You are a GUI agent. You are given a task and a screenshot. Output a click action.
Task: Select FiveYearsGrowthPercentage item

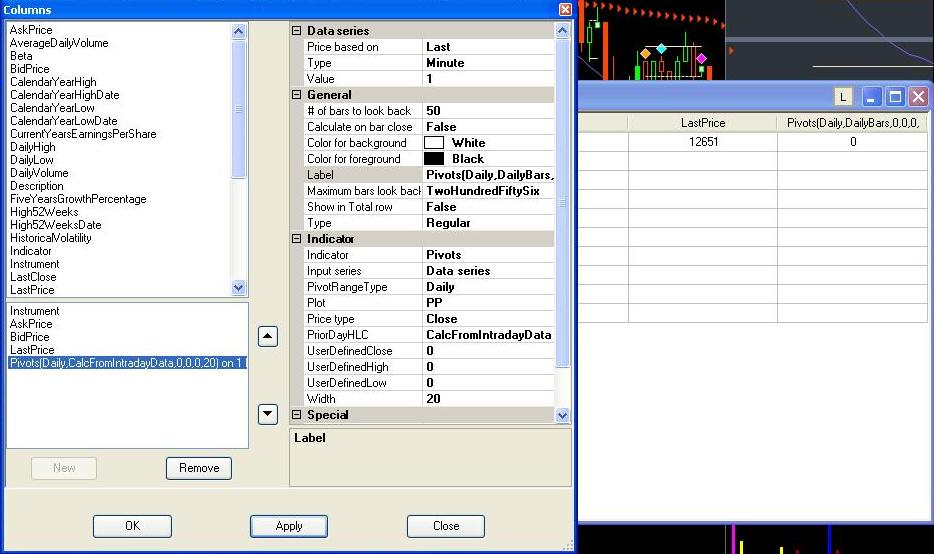pos(78,199)
